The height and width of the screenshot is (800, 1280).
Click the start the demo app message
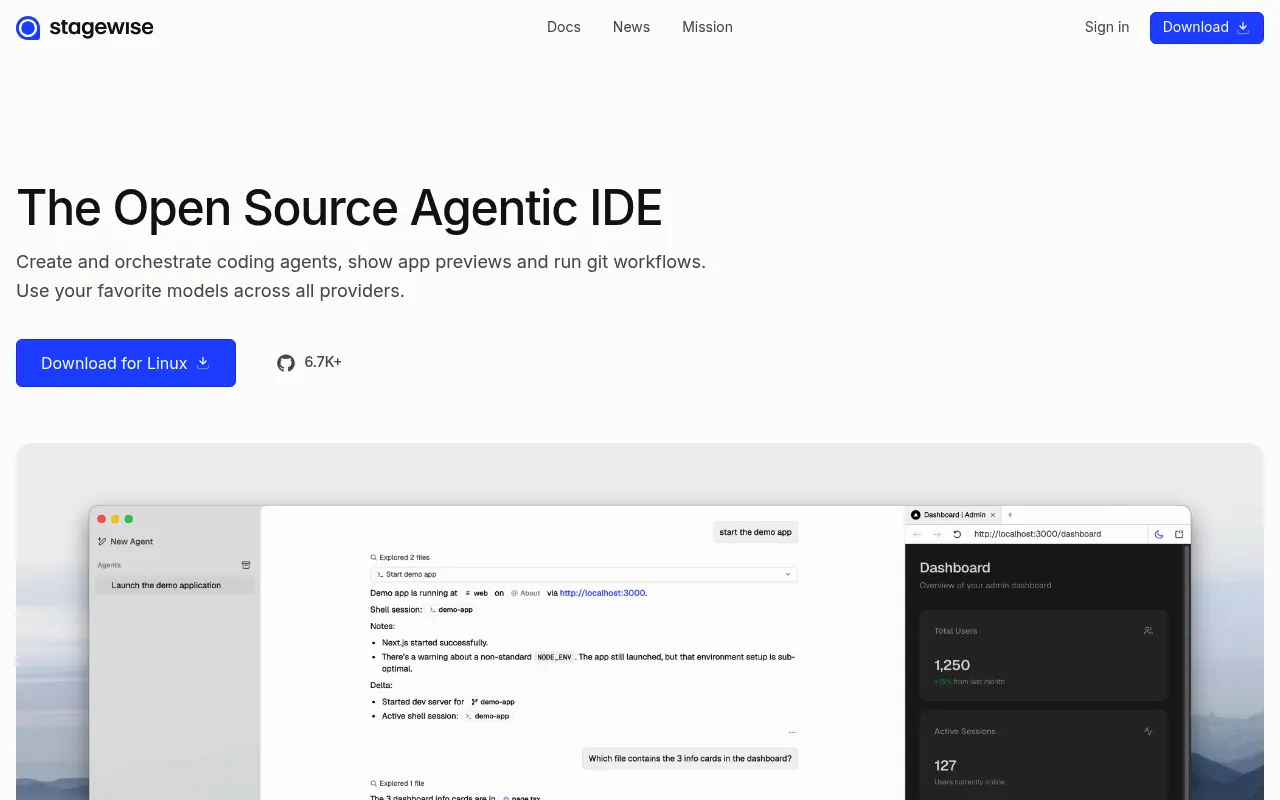click(755, 532)
